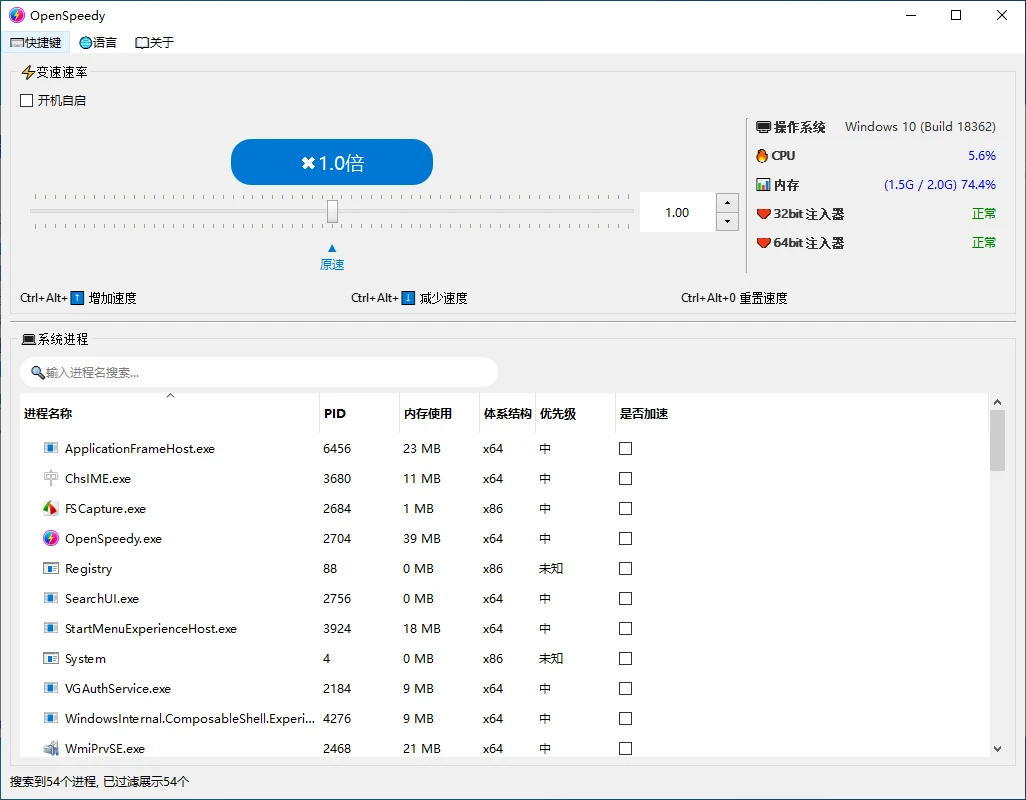Click the 原速 original speed marker
This screenshot has width=1026, height=800.
(332, 264)
